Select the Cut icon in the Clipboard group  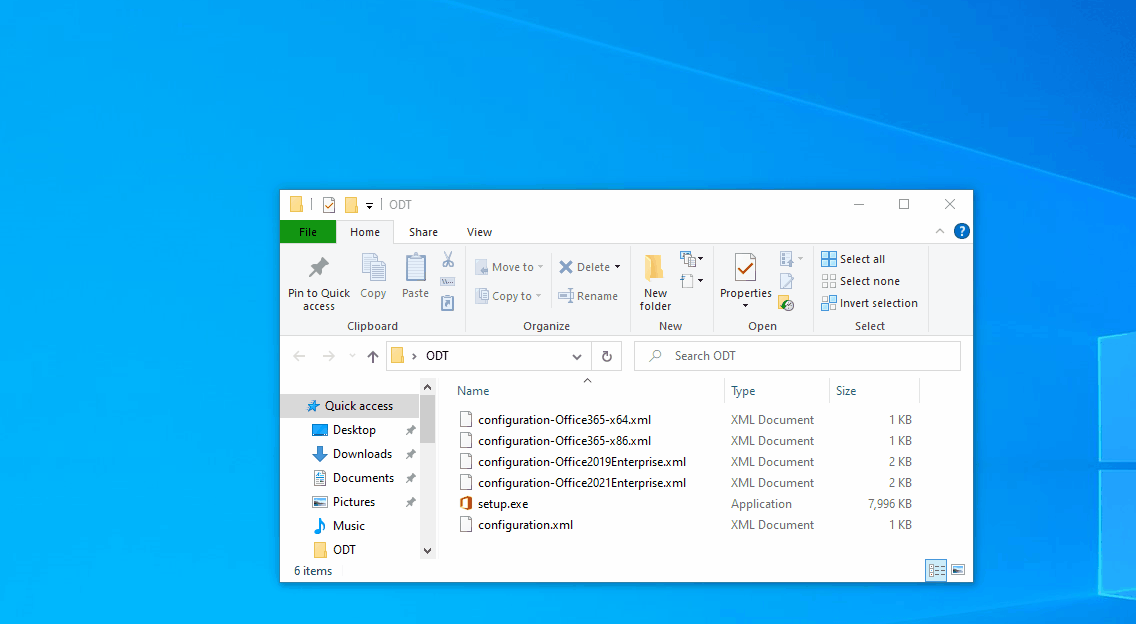[447, 259]
